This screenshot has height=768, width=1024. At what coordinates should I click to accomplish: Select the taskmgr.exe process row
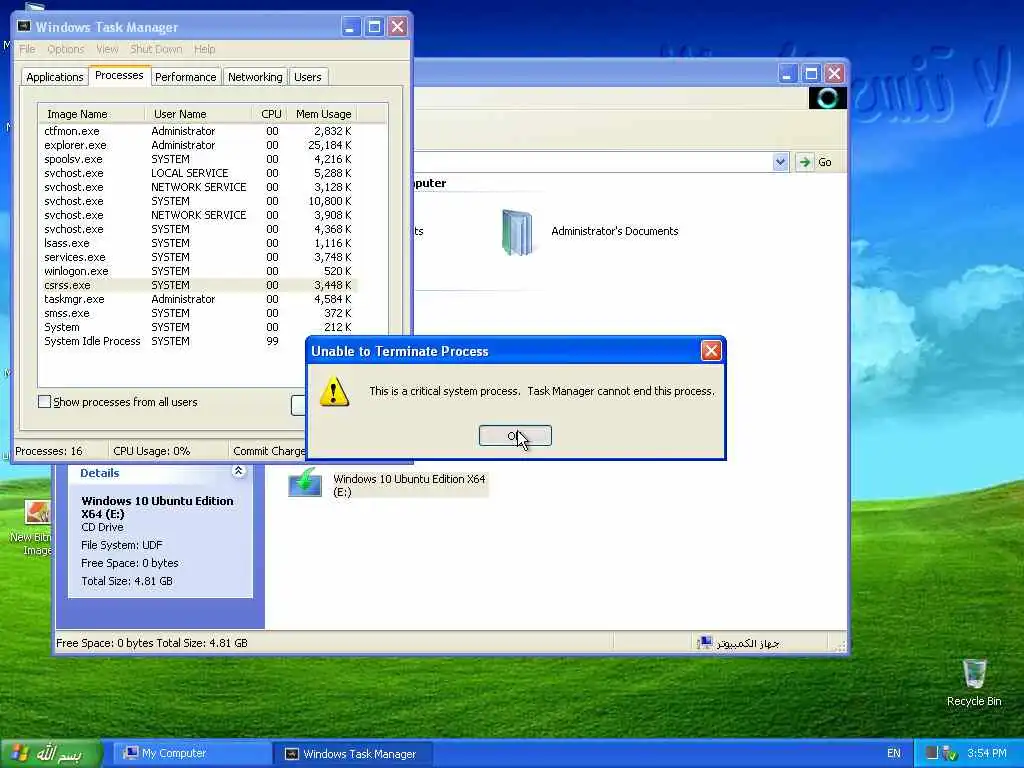(198, 299)
